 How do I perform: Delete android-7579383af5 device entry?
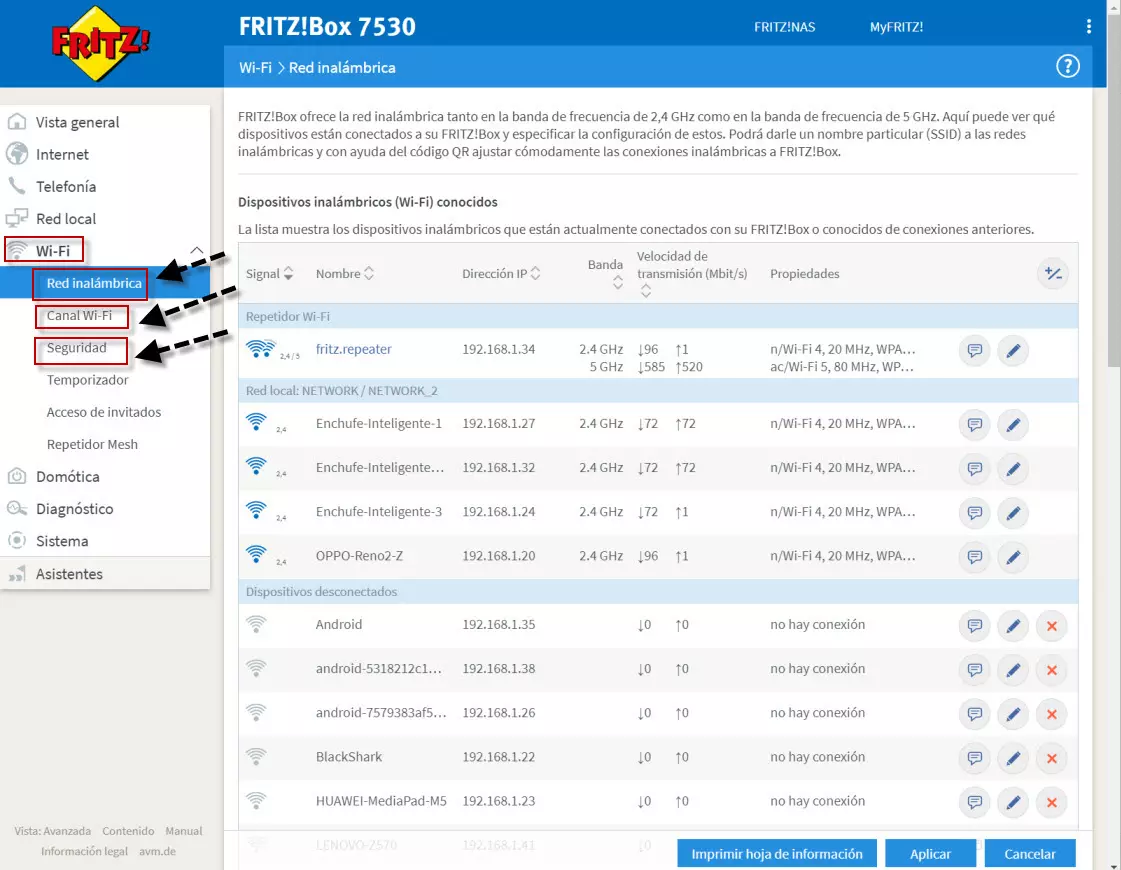(1052, 713)
